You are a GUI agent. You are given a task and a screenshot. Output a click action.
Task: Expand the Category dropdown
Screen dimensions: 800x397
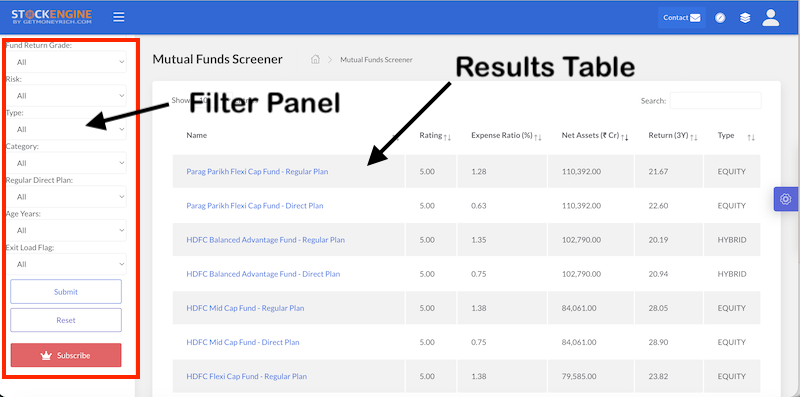click(x=66, y=163)
